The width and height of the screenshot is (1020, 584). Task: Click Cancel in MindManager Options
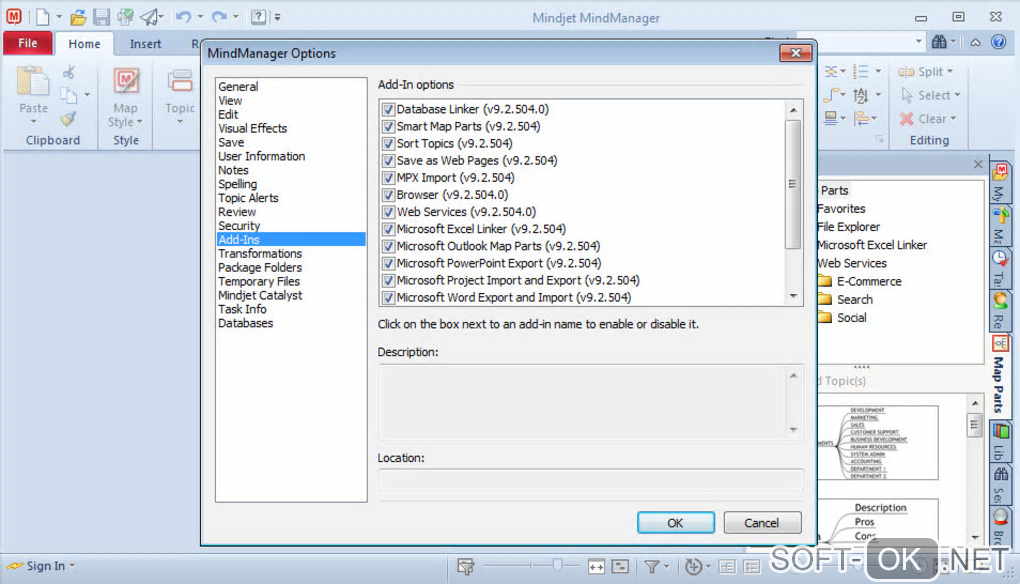762,523
